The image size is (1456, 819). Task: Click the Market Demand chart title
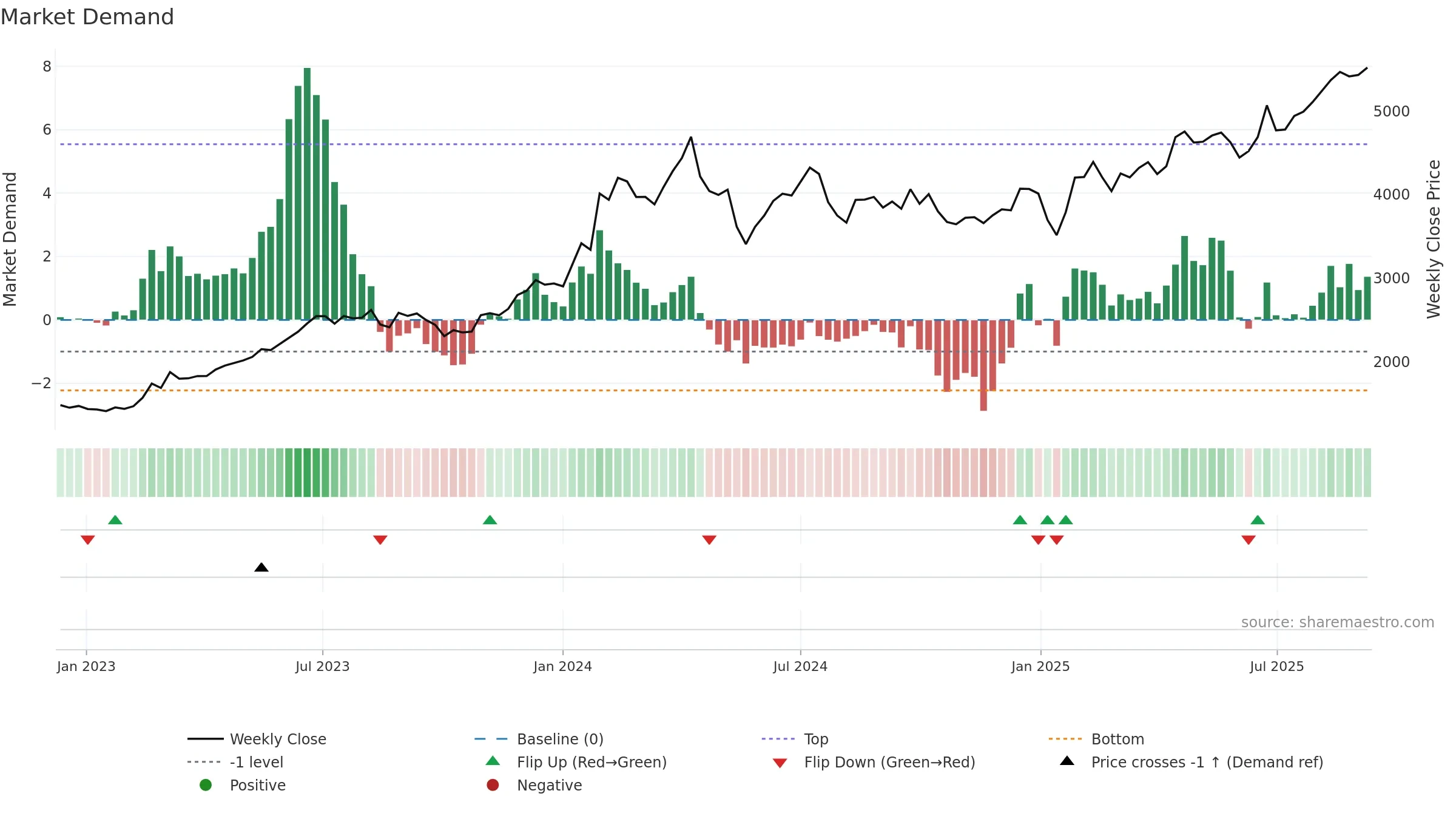click(x=87, y=17)
